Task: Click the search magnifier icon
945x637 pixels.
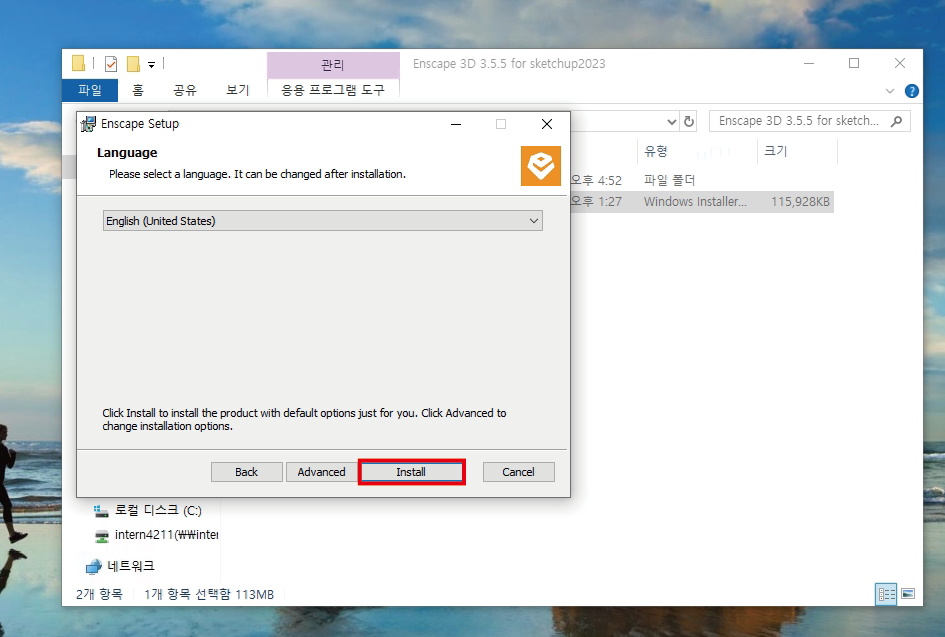Action: pos(896,121)
